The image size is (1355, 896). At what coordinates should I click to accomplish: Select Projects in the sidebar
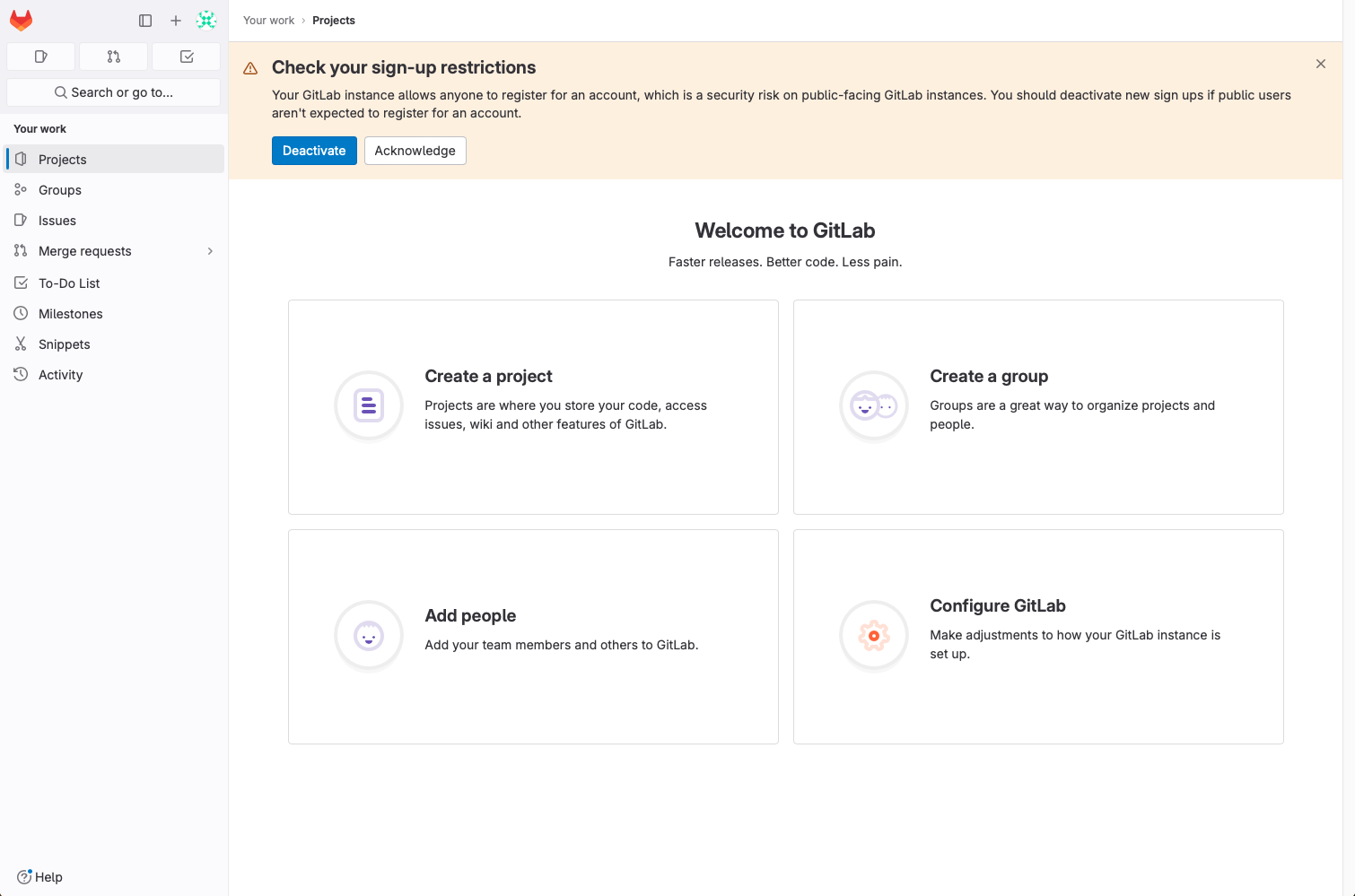pyautogui.click(x=114, y=159)
